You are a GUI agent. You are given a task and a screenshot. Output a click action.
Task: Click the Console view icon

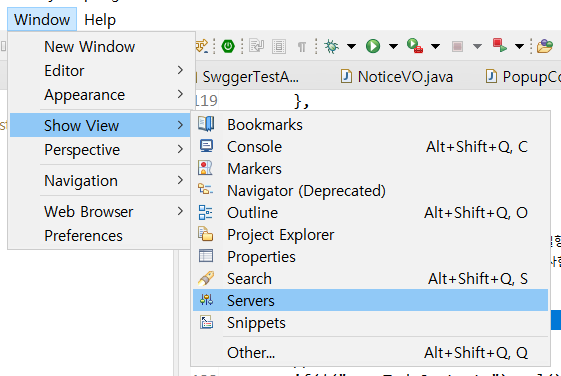click(x=206, y=146)
